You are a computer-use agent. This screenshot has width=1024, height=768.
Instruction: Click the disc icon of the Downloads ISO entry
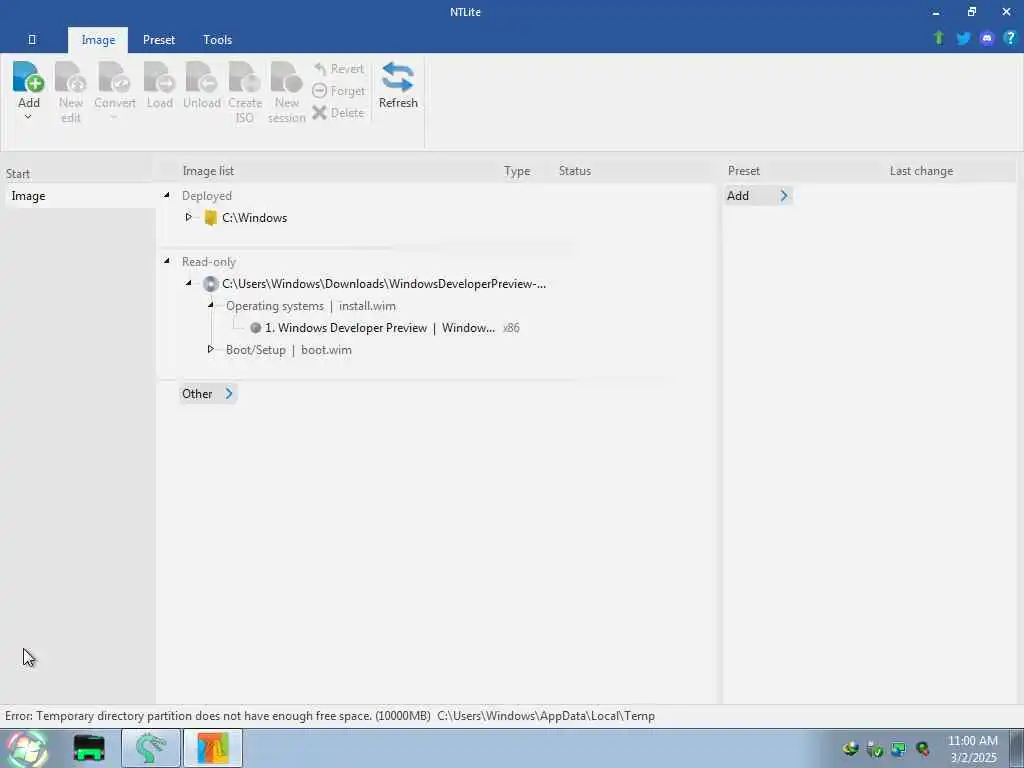[x=210, y=283]
